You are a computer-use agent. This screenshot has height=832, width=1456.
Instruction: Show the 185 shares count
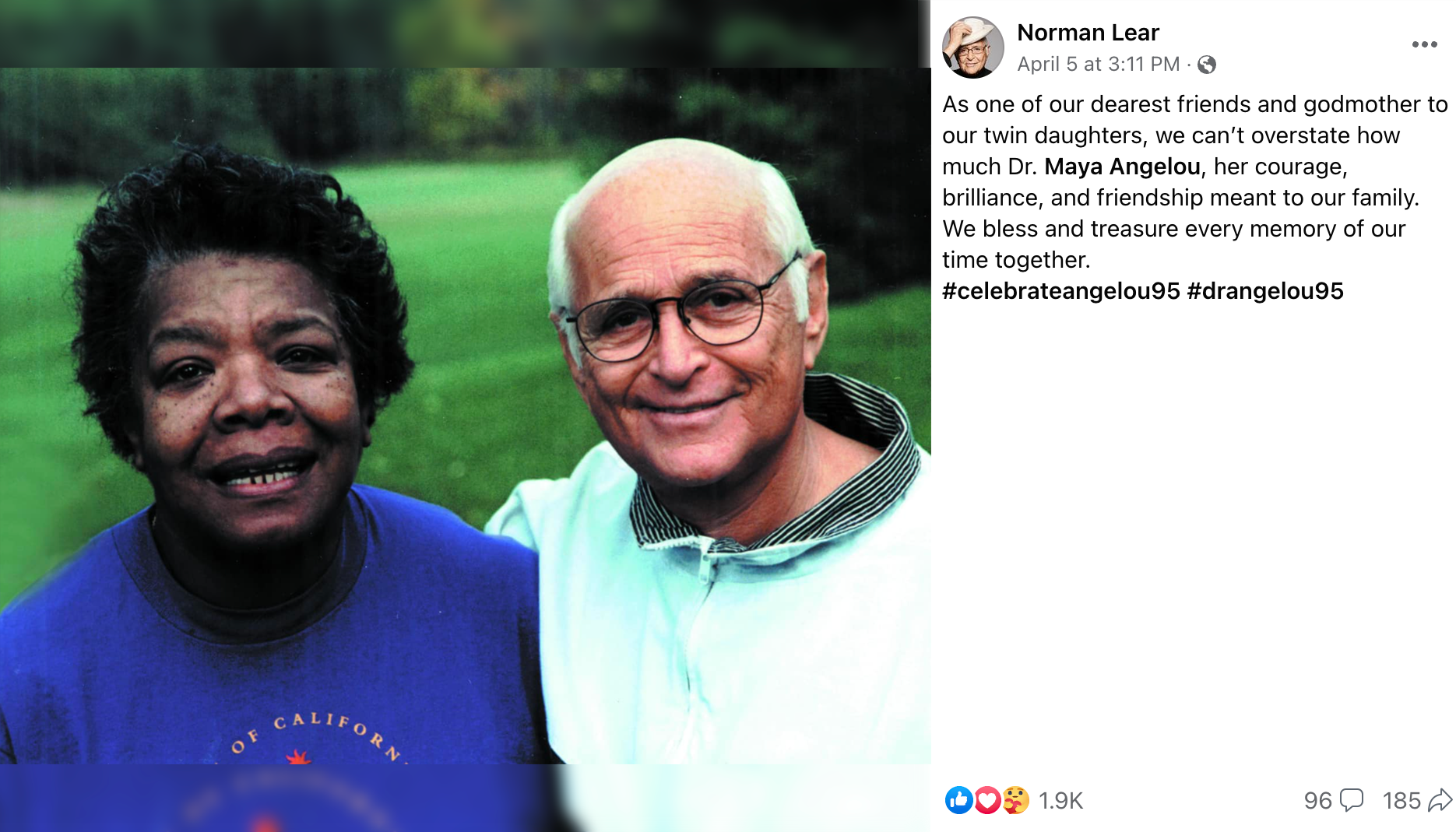[x=1402, y=801]
